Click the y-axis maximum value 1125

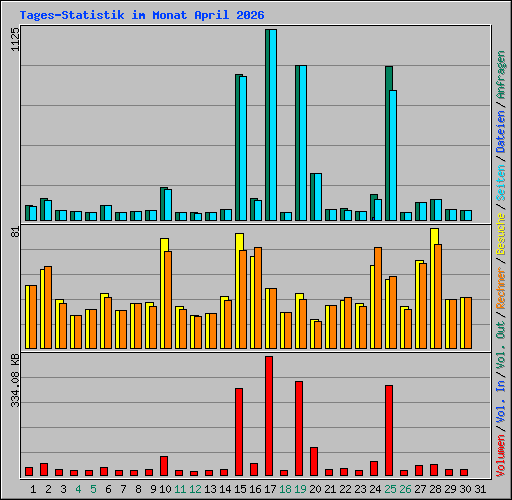click(15, 40)
